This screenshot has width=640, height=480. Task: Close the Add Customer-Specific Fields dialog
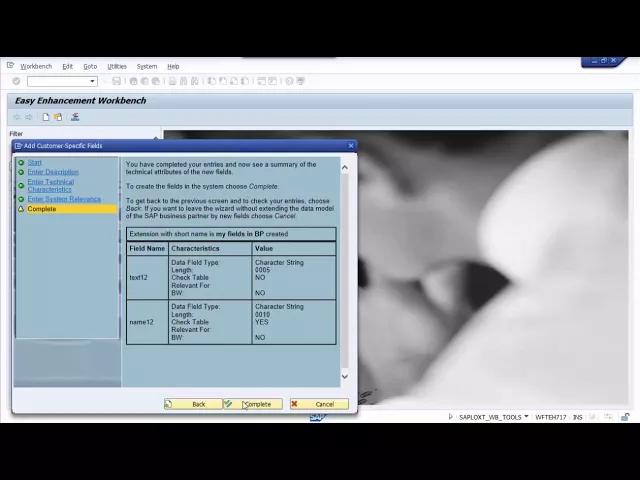[x=351, y=146]
